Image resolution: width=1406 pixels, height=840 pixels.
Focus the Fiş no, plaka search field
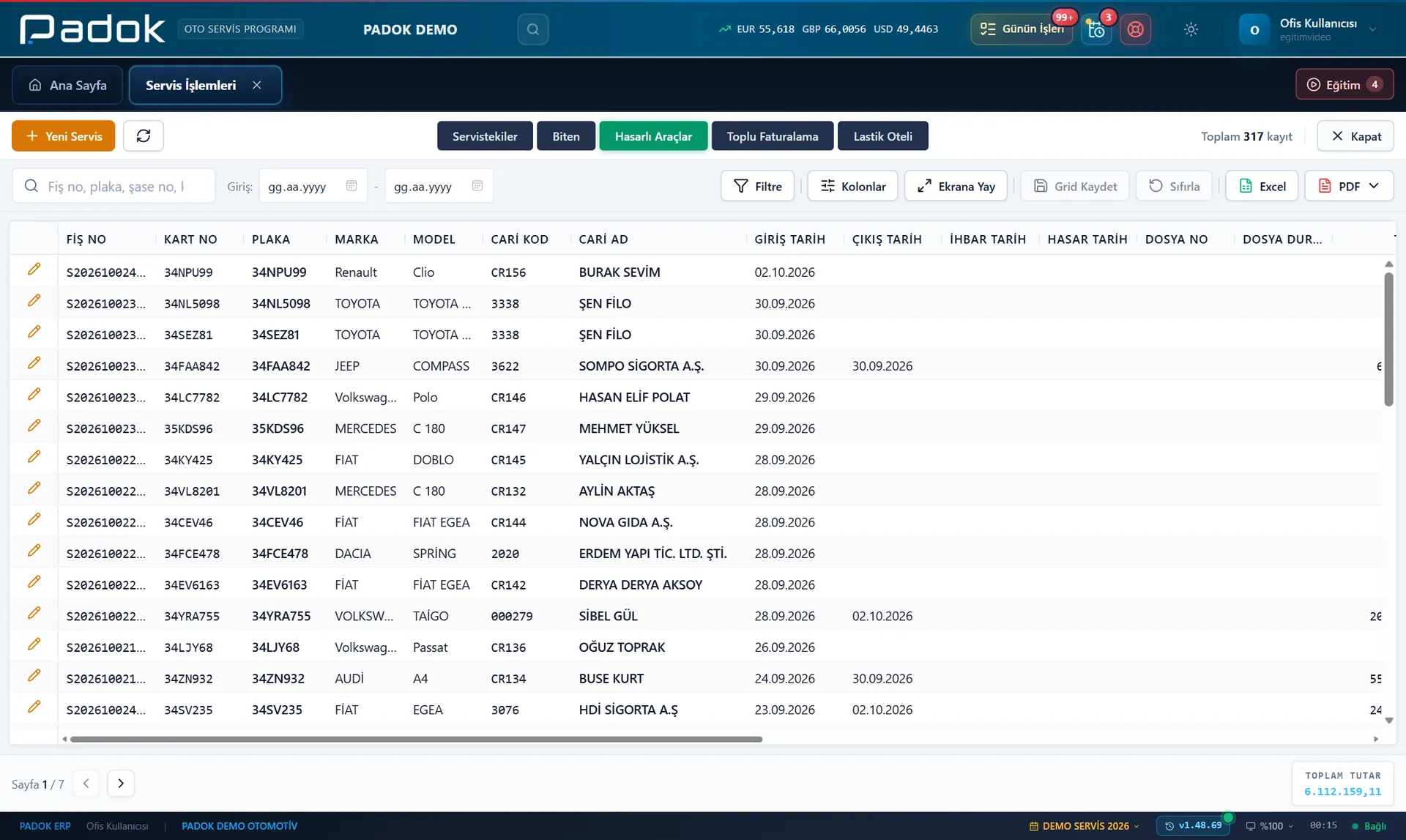click(114, 186)
